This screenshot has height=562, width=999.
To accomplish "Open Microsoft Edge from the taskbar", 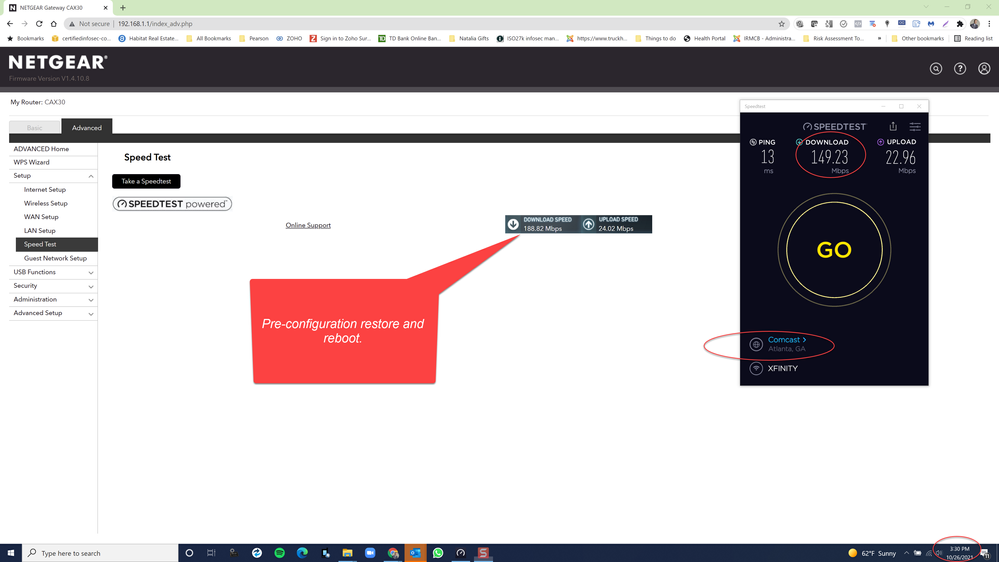I will click(x=302, y=553).
